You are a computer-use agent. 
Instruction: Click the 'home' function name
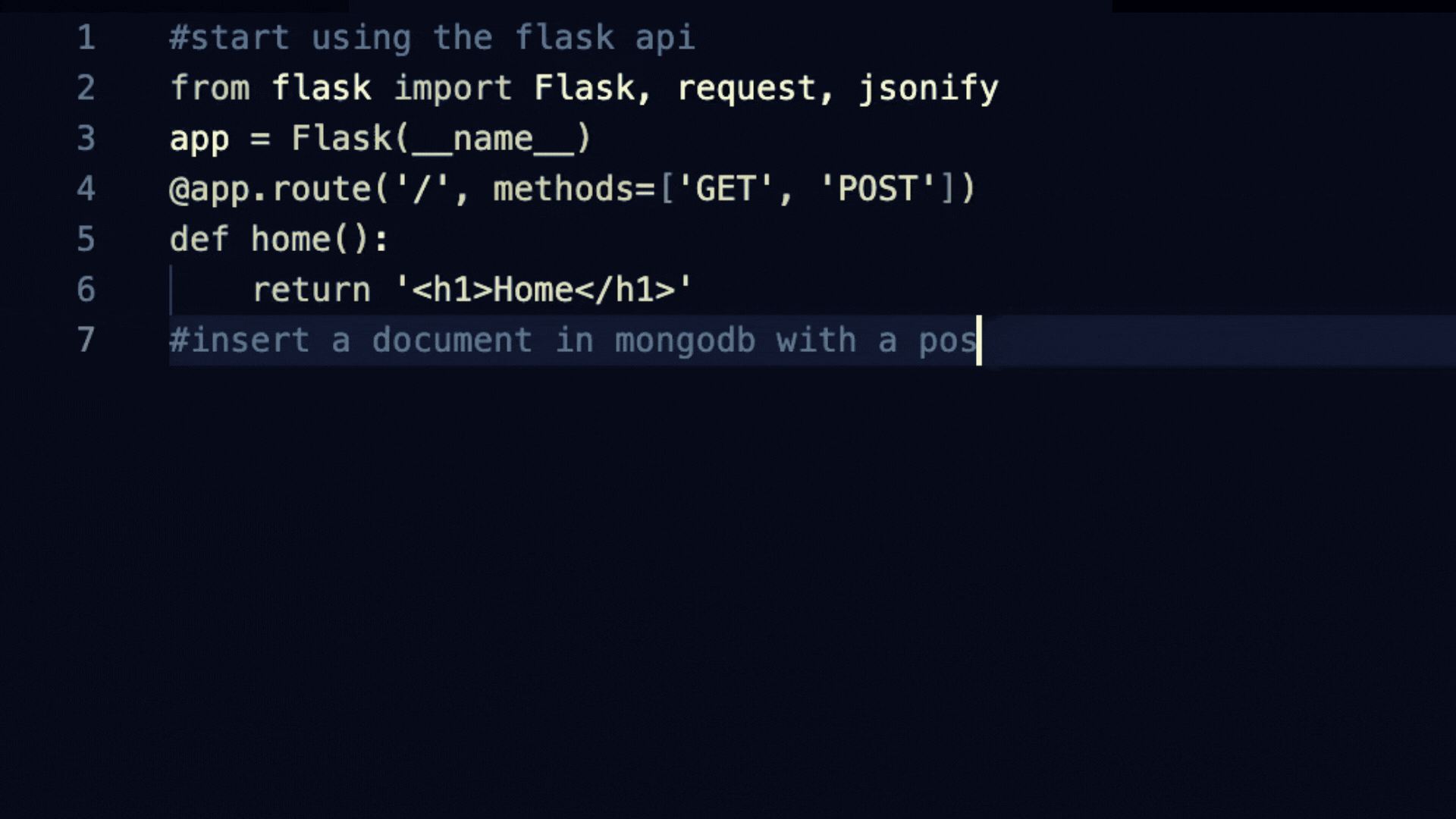pos(291,239)
